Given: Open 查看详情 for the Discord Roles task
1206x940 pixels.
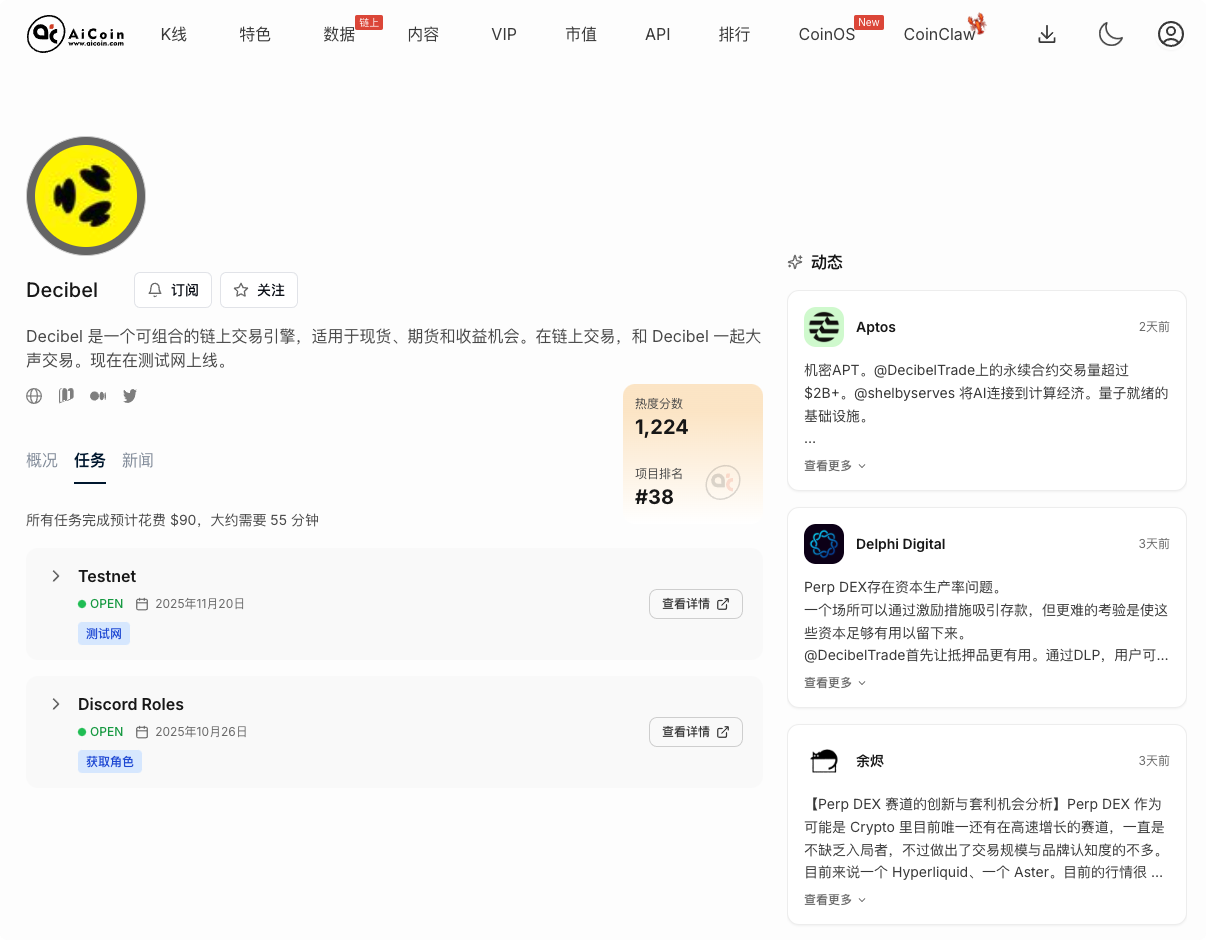Looking at the screenshot, I should (696, 732).
